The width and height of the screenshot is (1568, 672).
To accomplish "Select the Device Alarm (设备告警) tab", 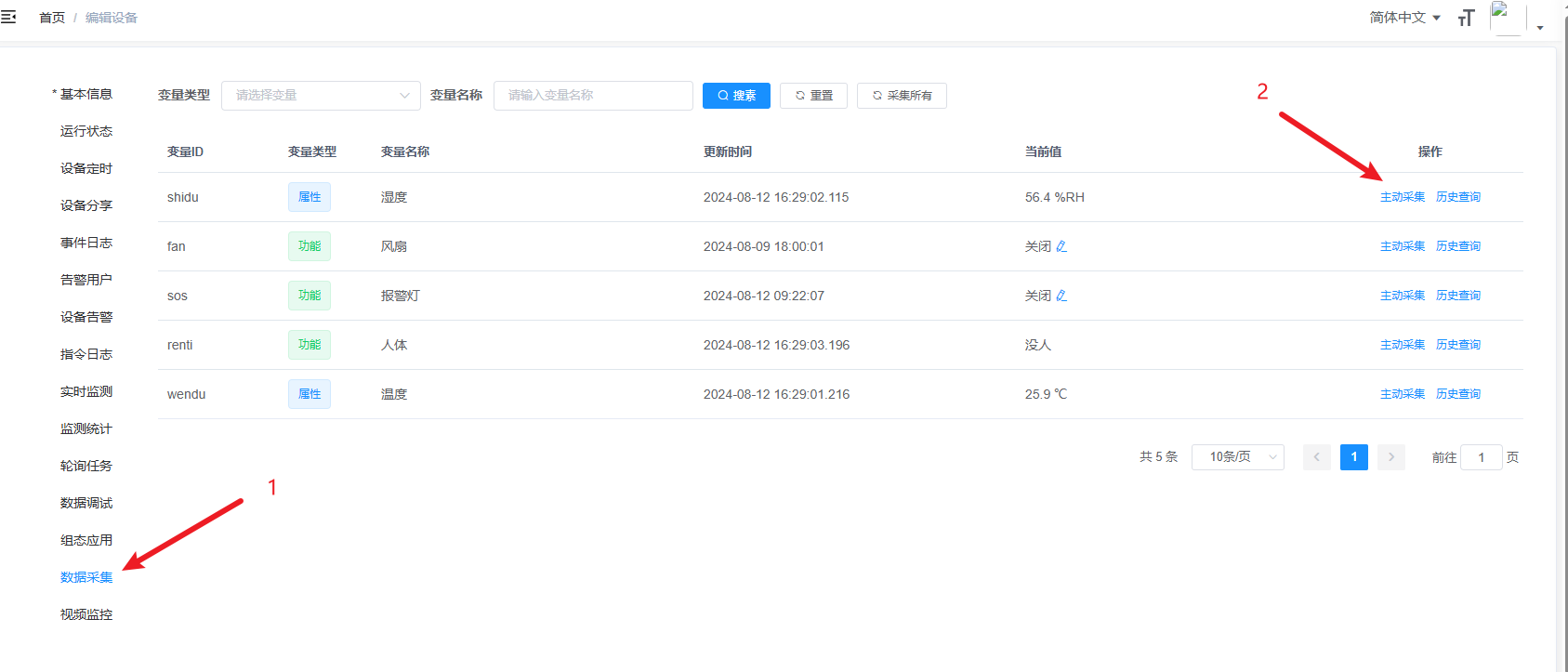I will tap(86, 317).
